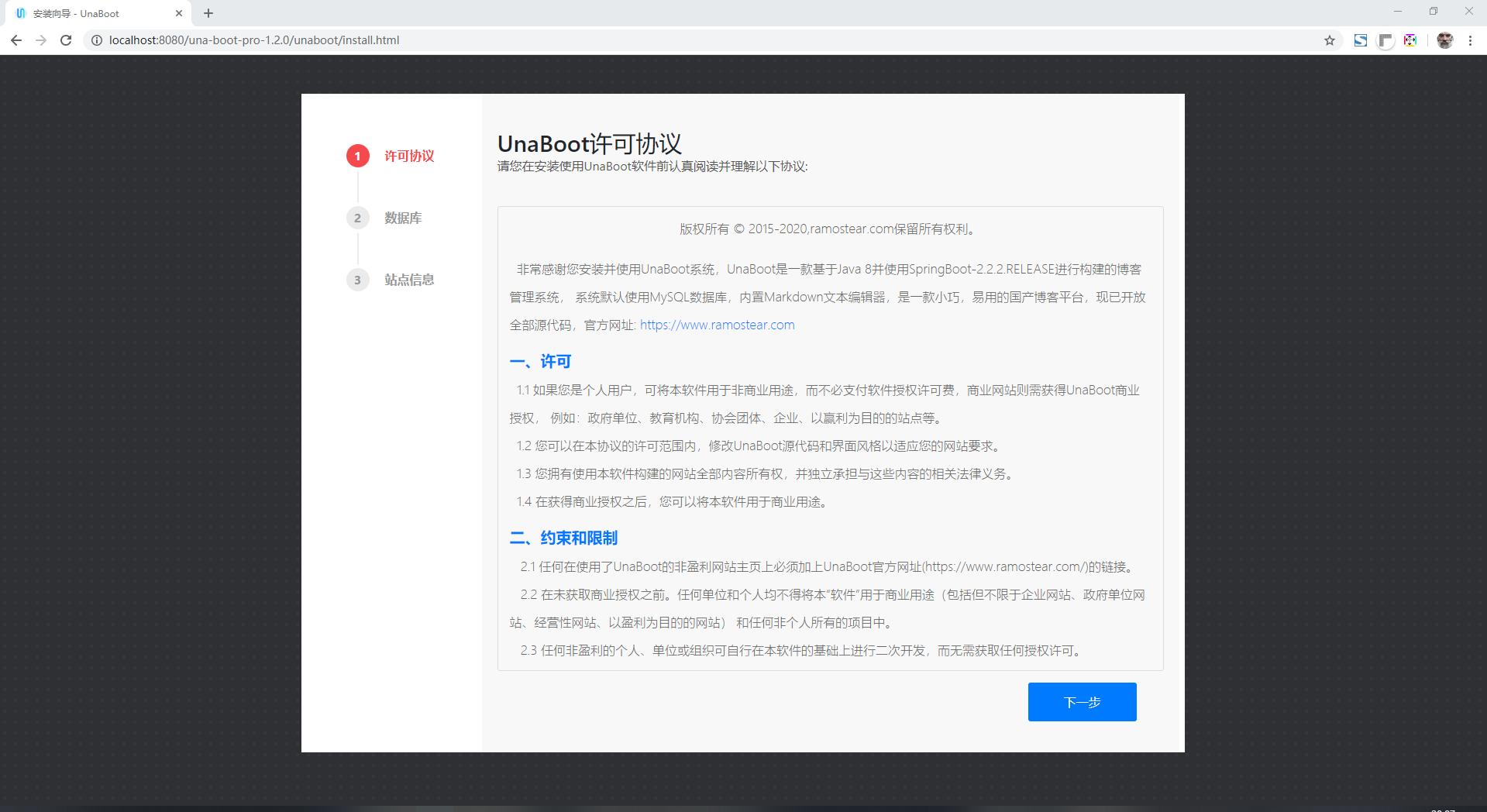Switch to the 安装向导 - UnaBoot tab
1487x812 pixels.
[93, 12]
